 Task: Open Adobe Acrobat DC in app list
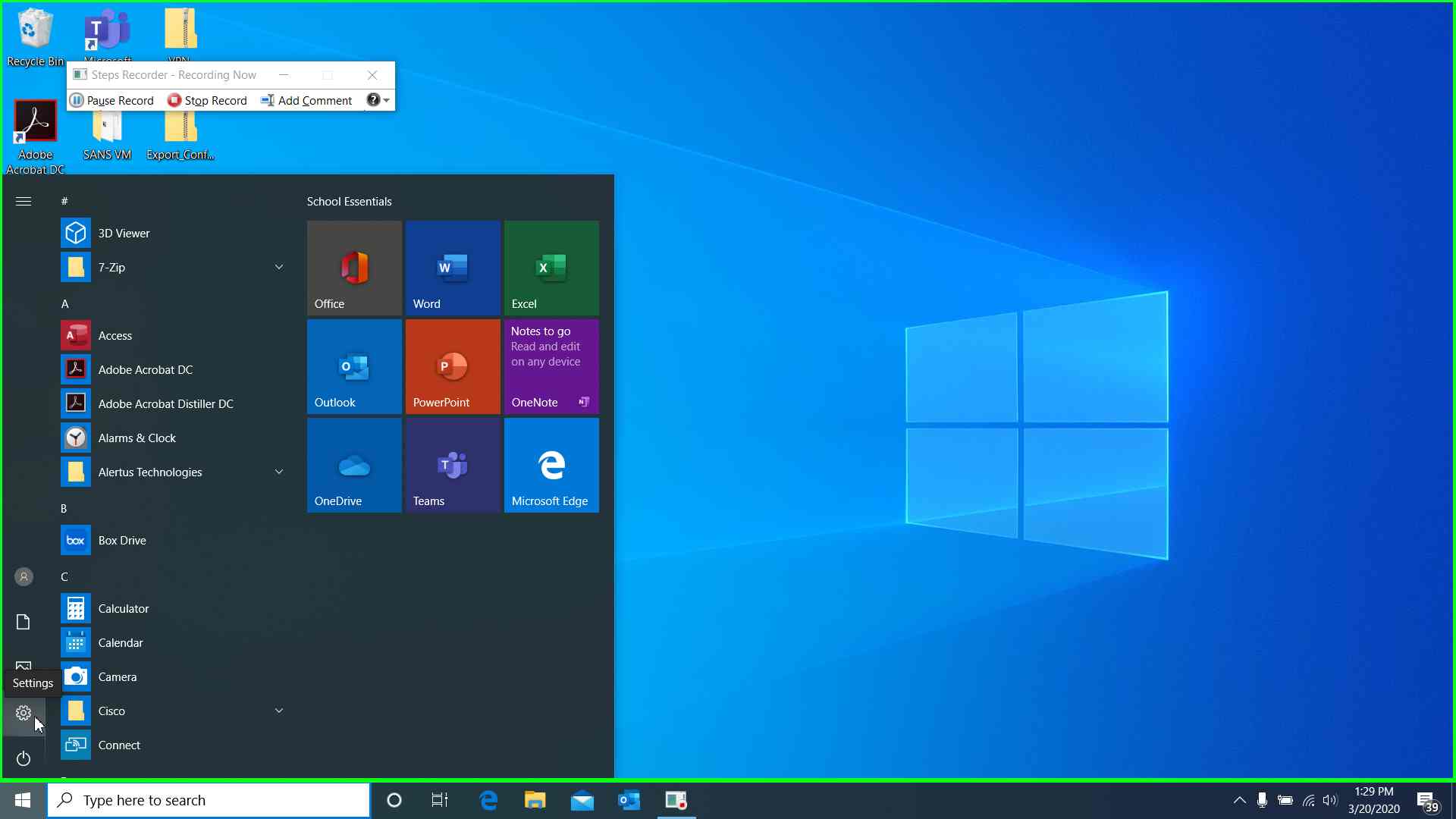coord(174,369)
